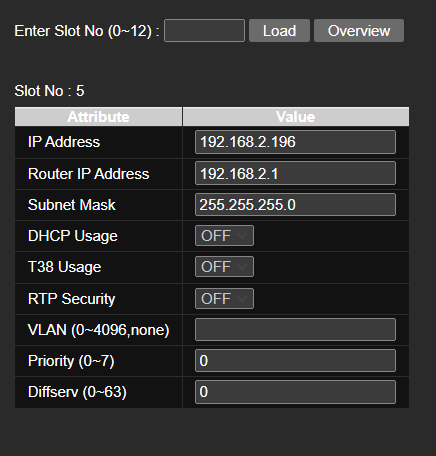Focus the Subnet Mask value field

tap(295, 205)
